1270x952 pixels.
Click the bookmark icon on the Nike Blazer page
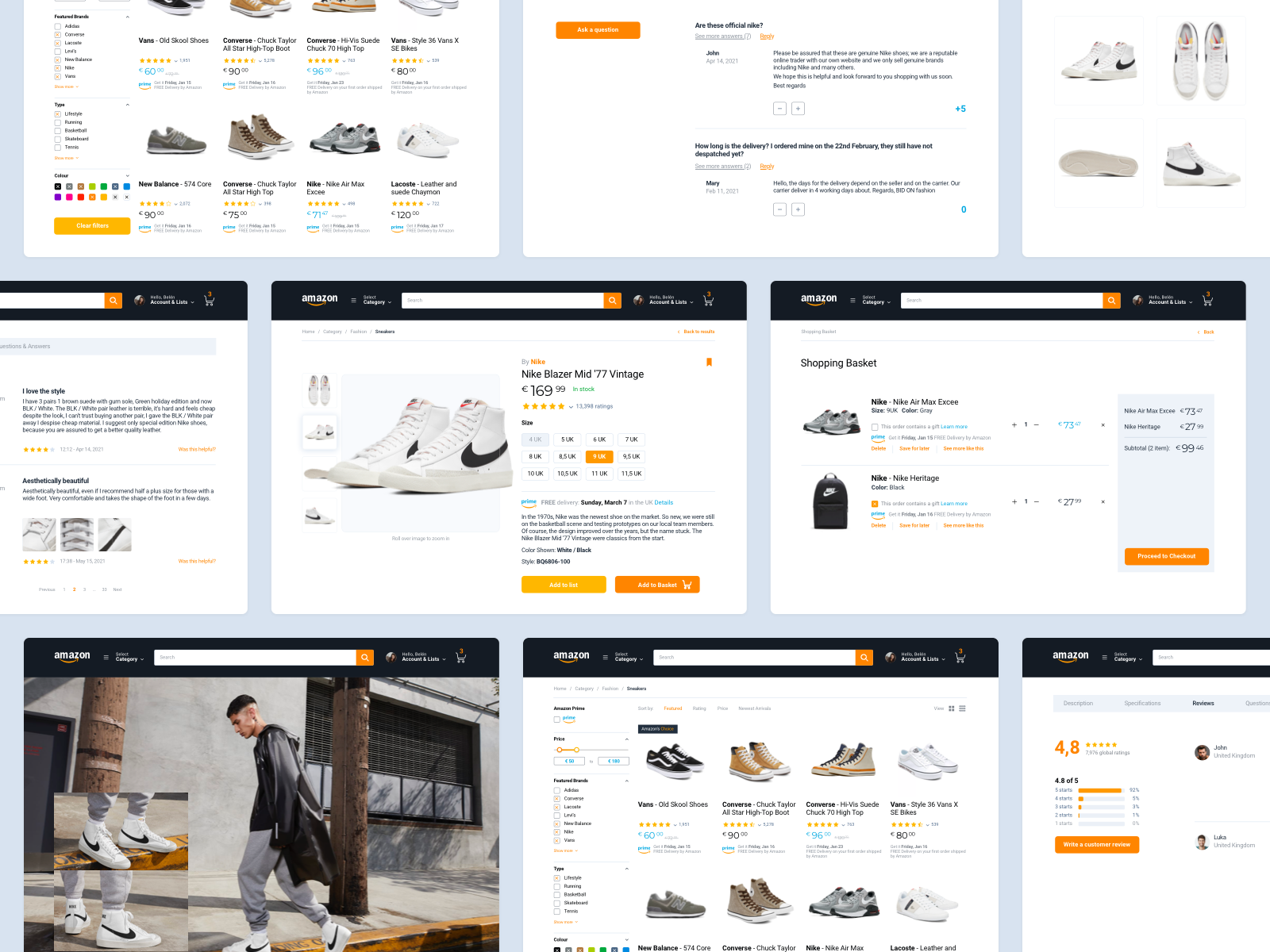(x=710, y=362)
